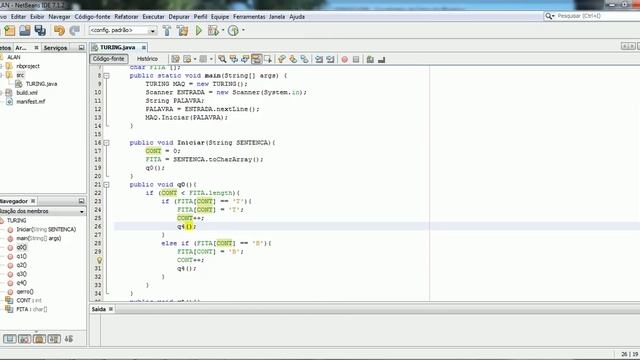Screen dimensions: 640x360
Task: Close the Saída output tab
Action: click(111, 309)
